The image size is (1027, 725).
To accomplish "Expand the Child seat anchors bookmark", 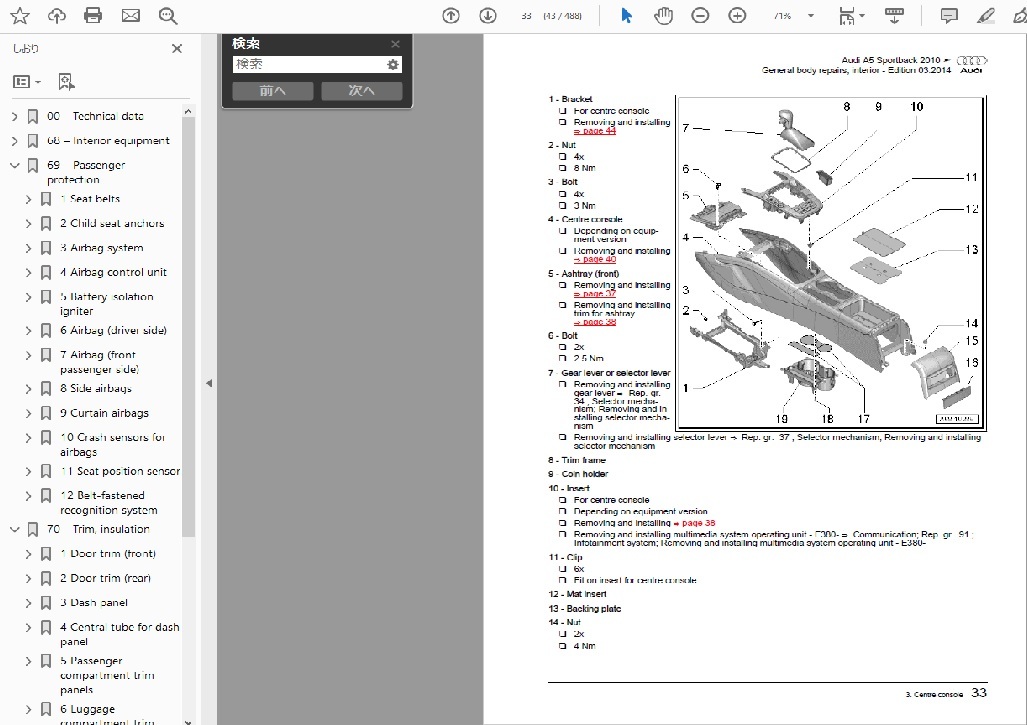I will tap(28, 224).
